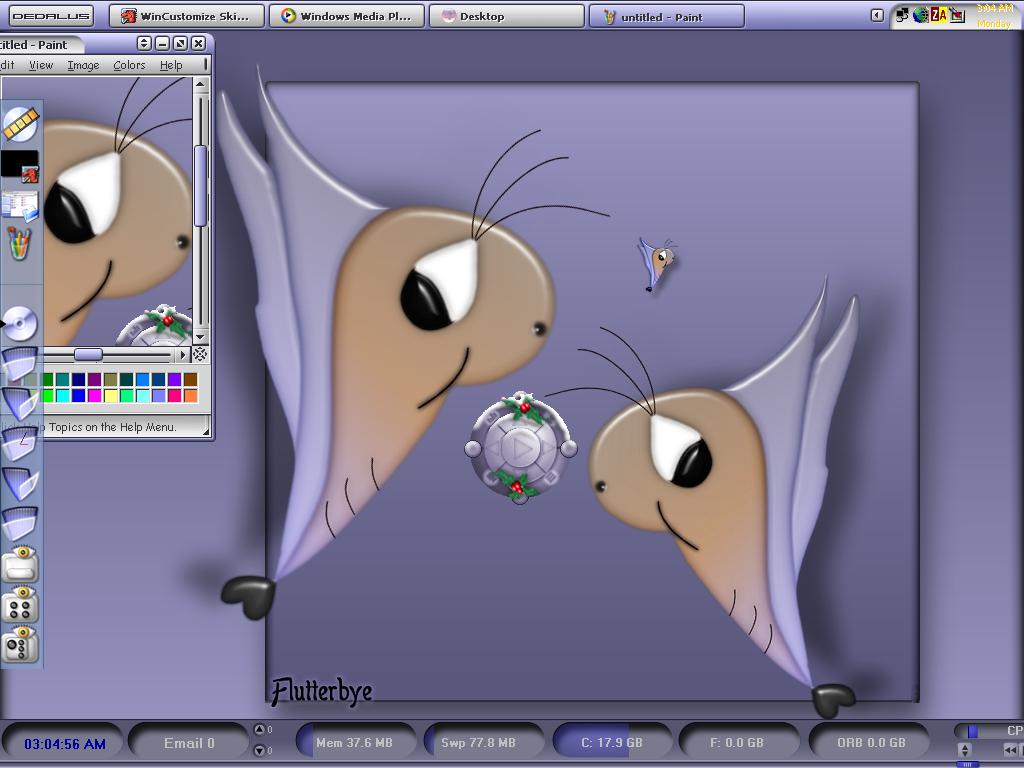This screenshot has width=1024, height=768.
Task: Pick the magenta color swatch in palette
Action: point(95,395)
